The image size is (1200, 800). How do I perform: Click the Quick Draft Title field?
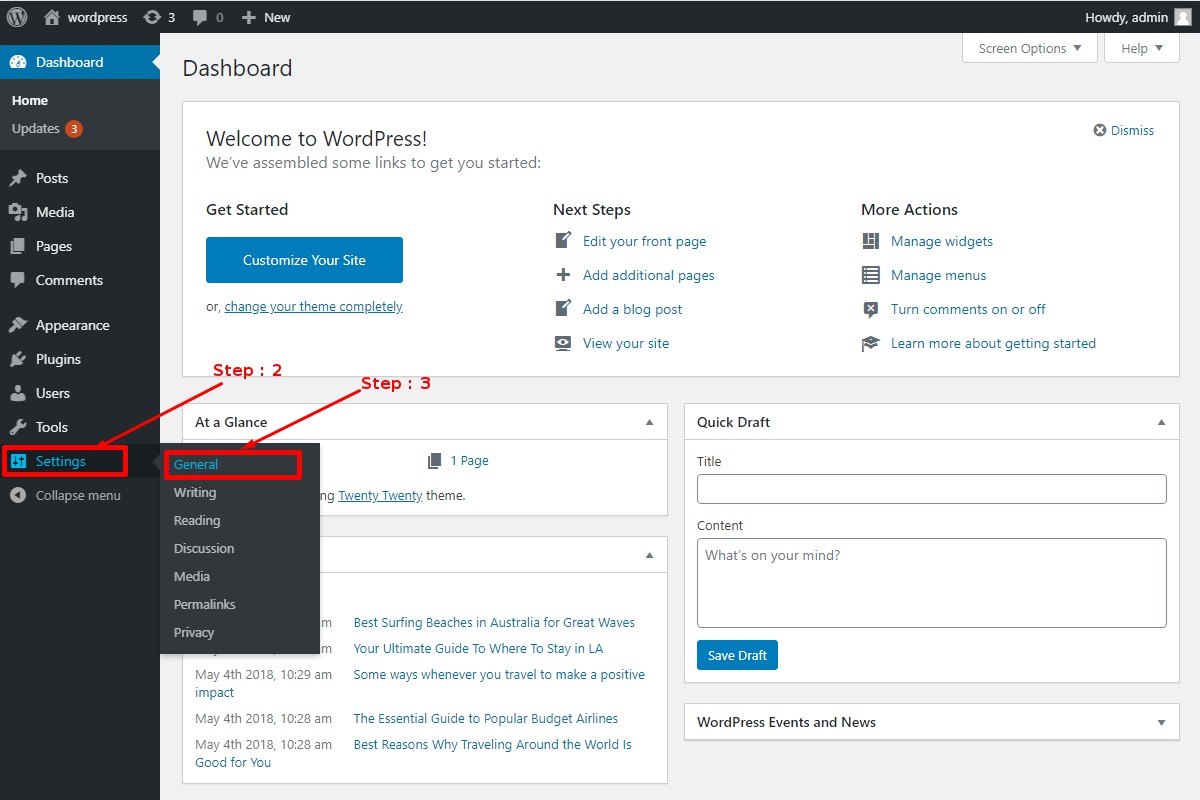click(x=931, y=489)
